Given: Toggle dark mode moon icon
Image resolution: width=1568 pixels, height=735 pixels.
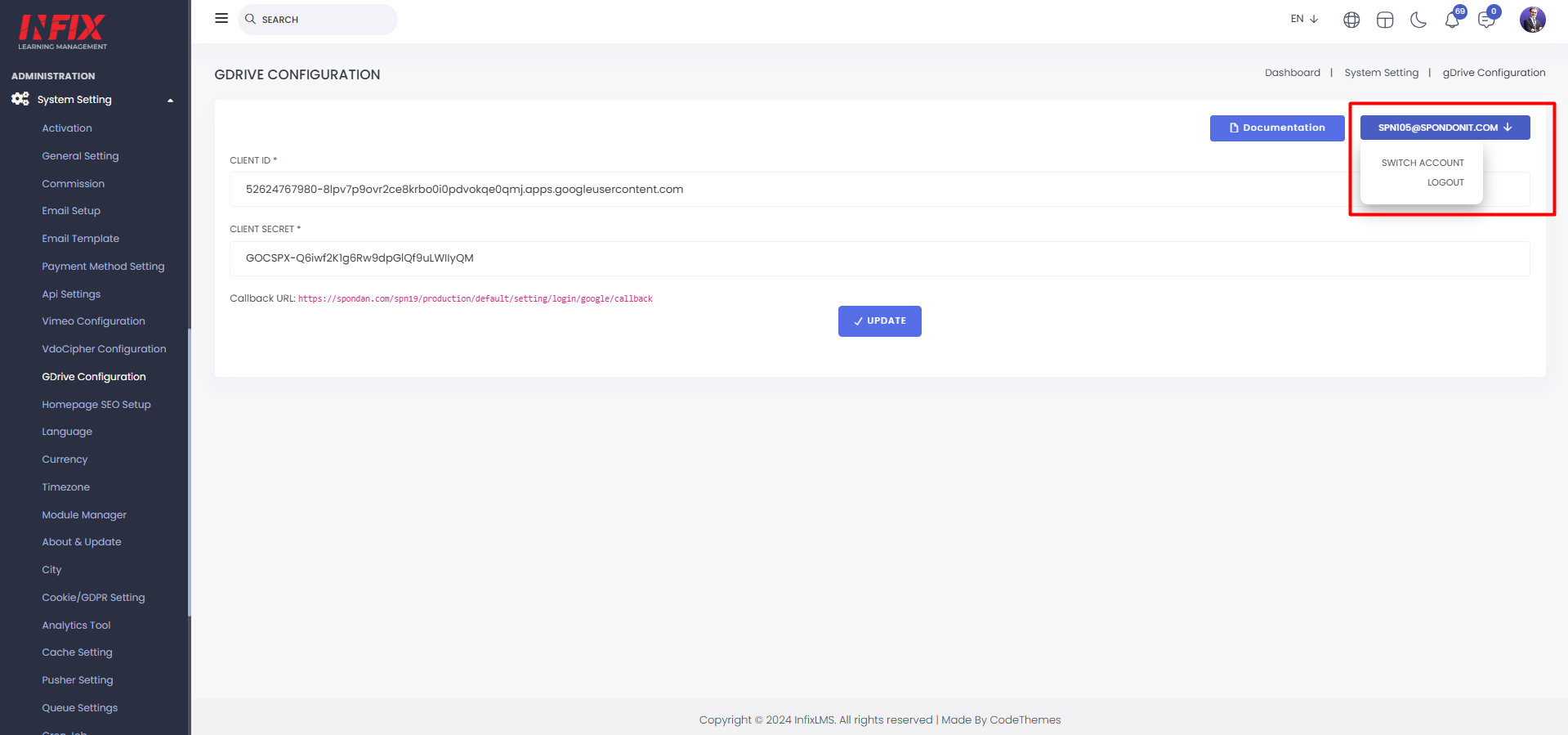Looking at the screenshot, I should tap(1418, 20).
